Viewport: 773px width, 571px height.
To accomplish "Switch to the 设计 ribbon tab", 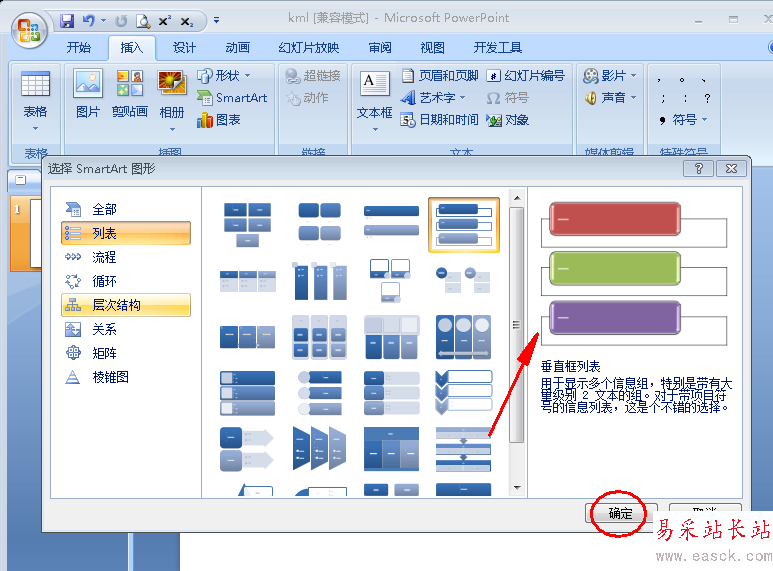I will (x=184, y=47).
